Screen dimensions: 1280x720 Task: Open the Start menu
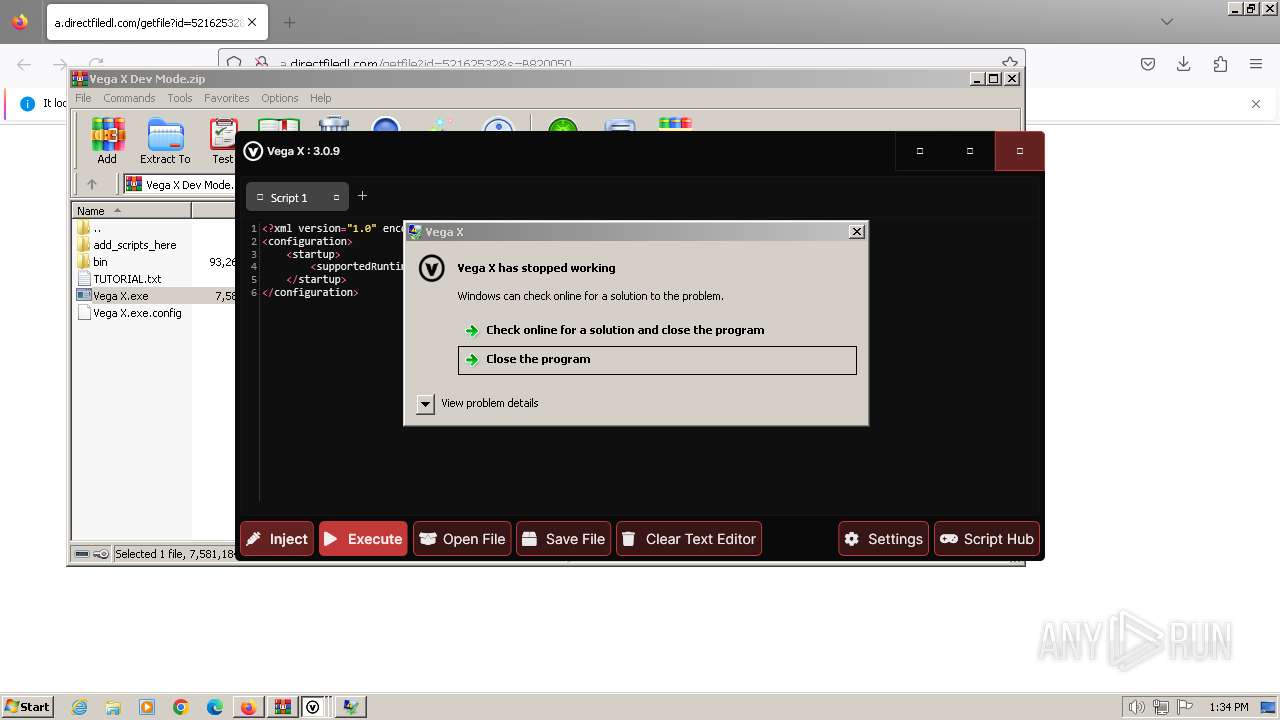coord(27,707)
